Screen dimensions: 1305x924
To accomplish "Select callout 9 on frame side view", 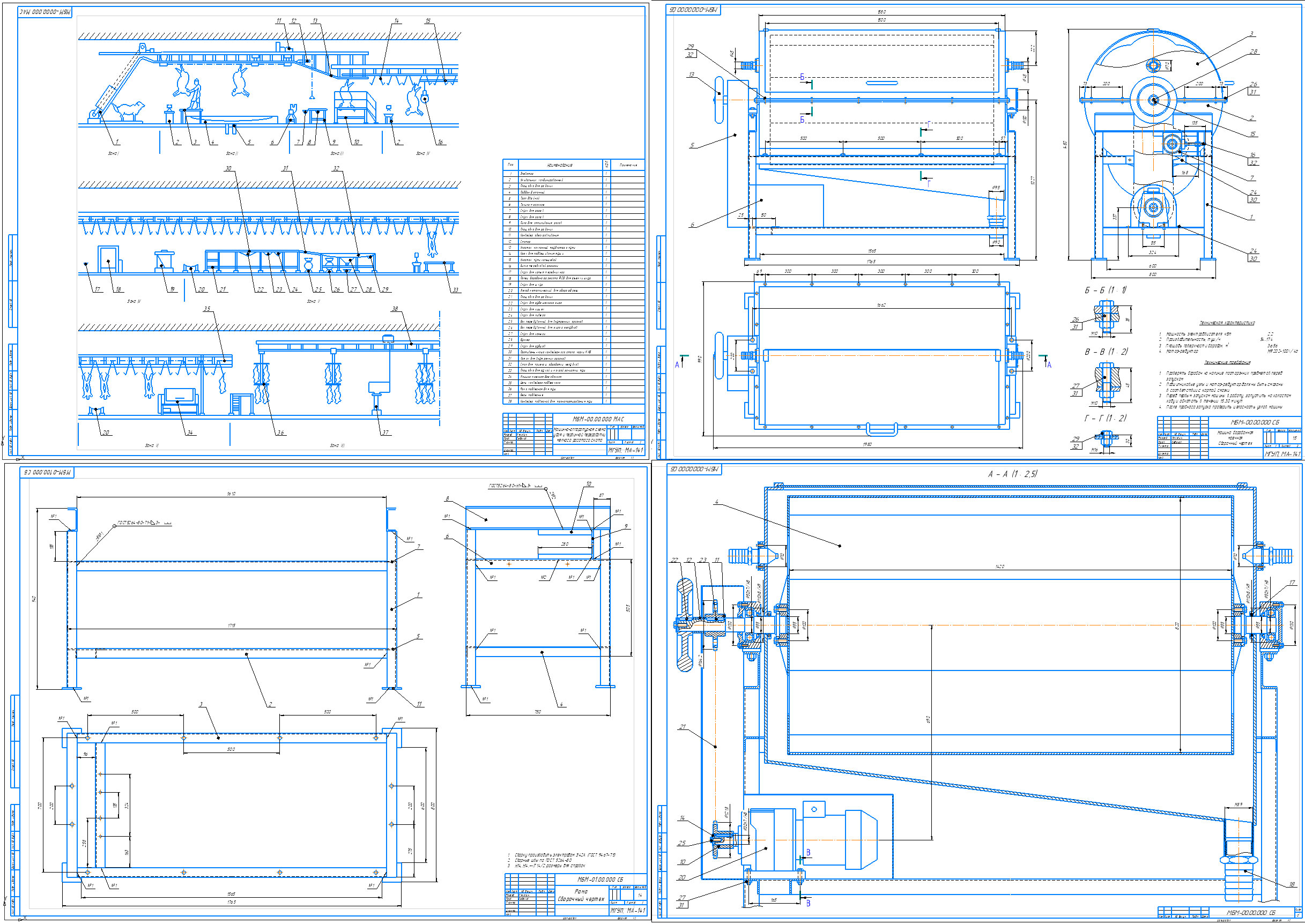I will tap(626, 526).
